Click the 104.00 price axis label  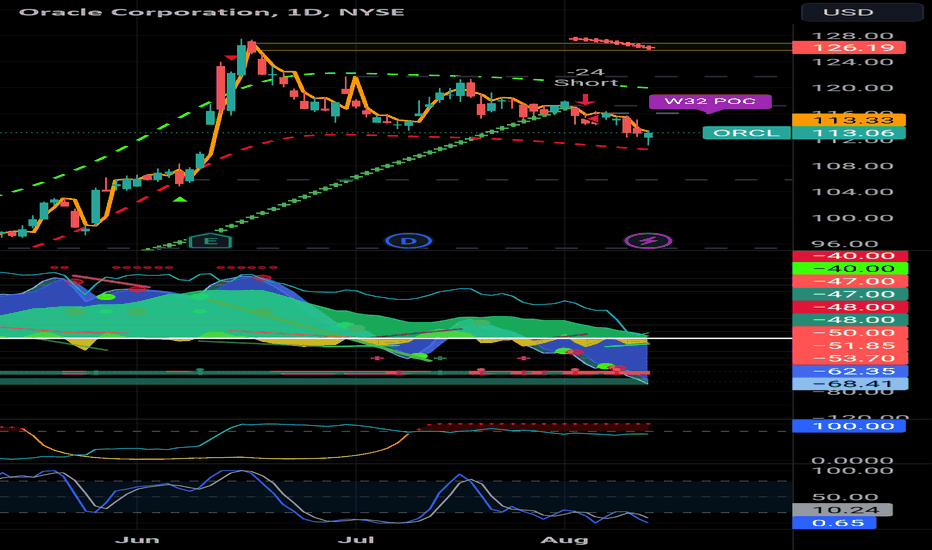click(852, 192)
